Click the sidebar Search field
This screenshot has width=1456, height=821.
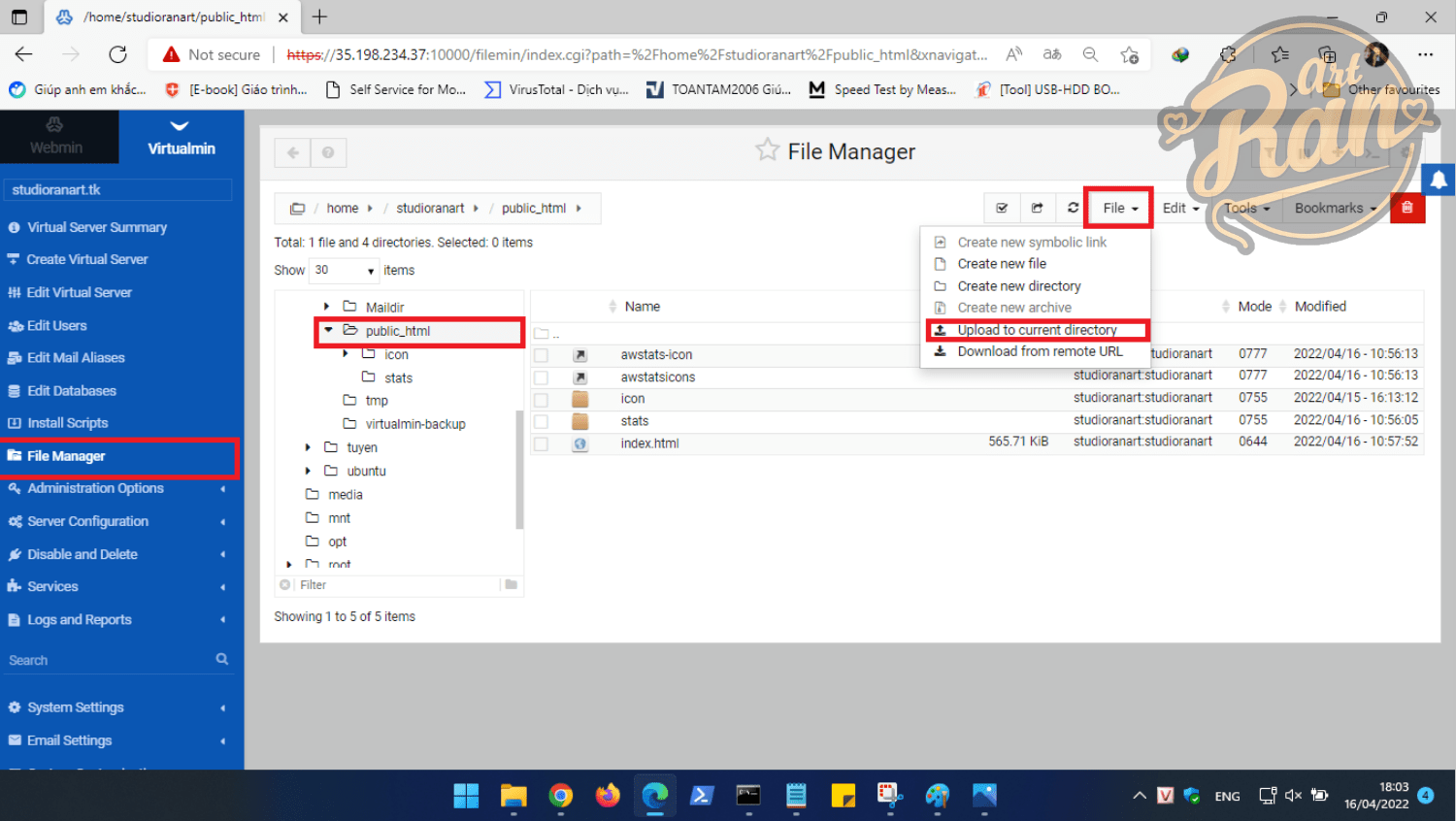(107, 660)
